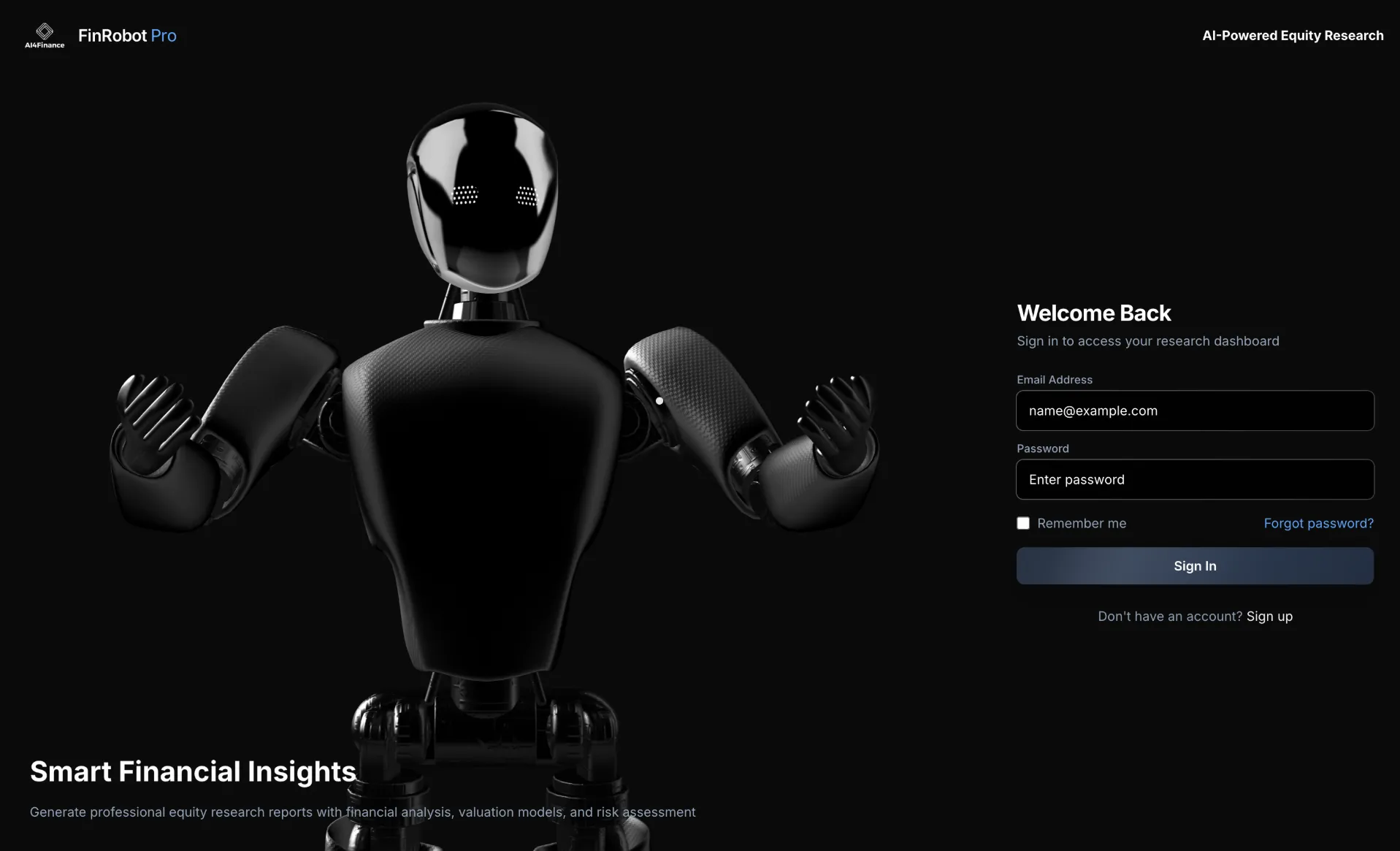
Task: Click the Remember me label text
Action: (1082, 523)
